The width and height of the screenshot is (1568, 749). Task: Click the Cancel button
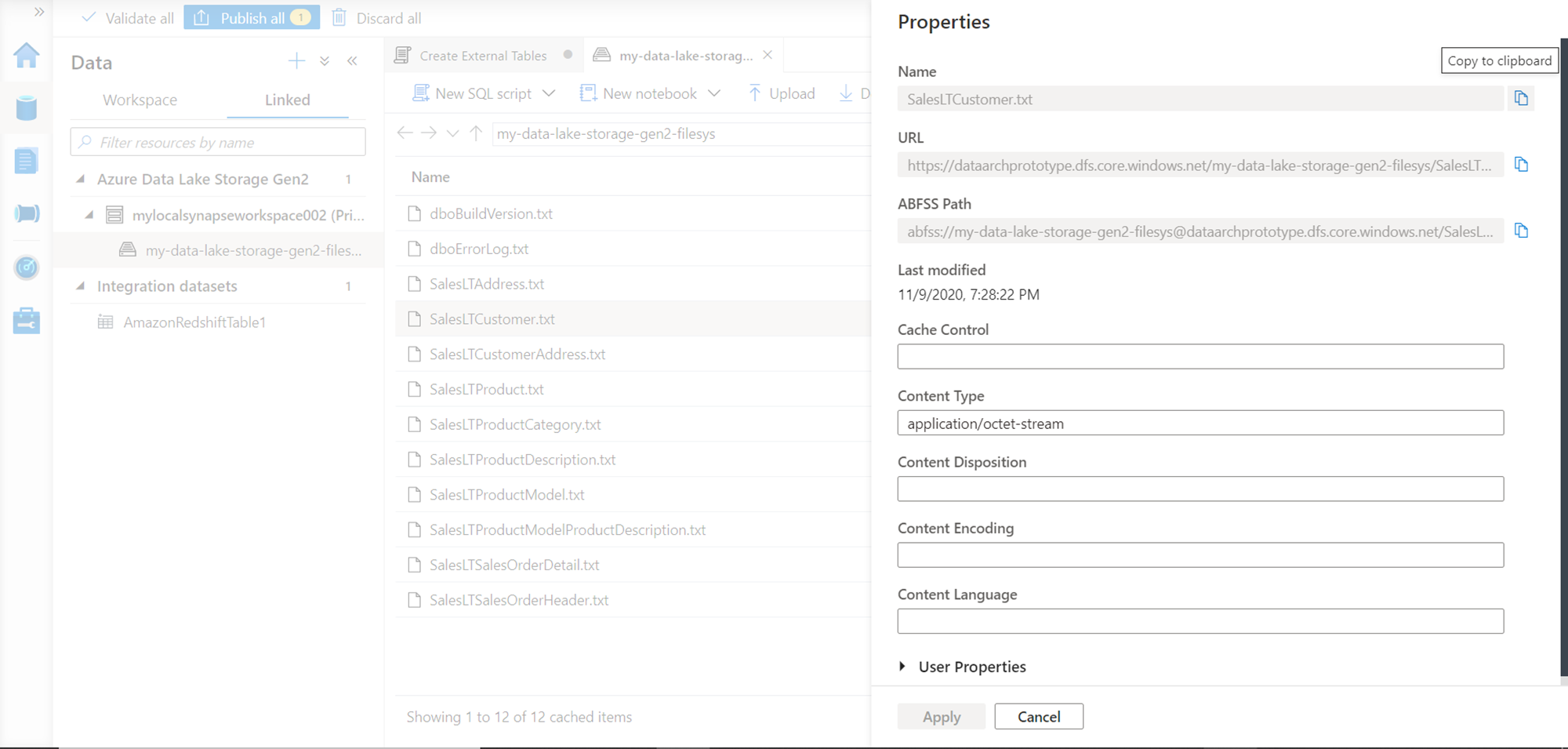coord(1038,716)
